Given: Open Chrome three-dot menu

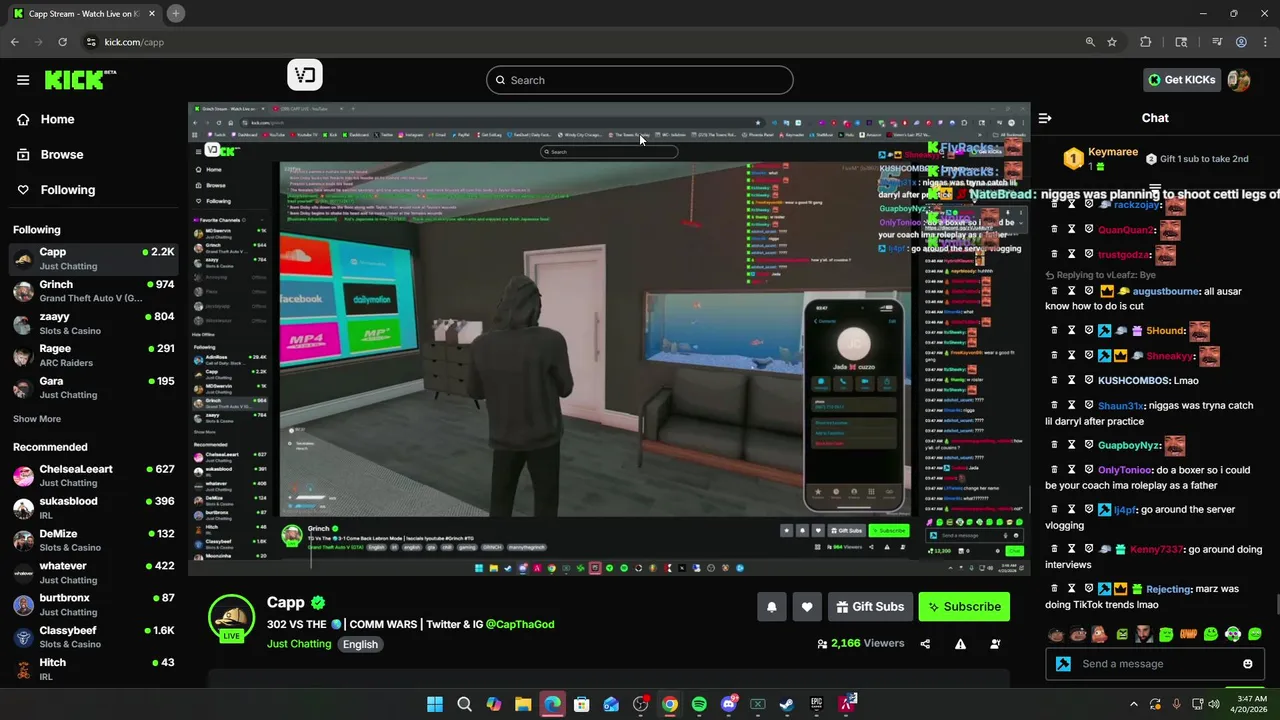Looking at the screenshot, I should pyautogui.click(x=1265, y=42).
